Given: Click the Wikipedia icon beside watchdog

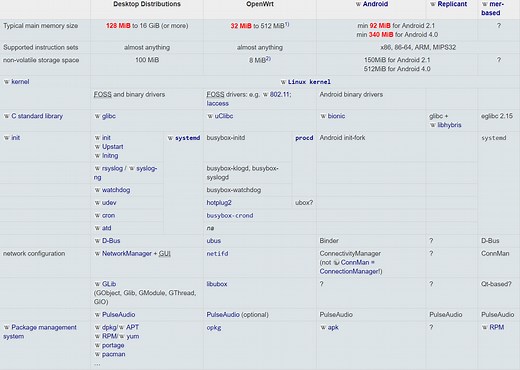Looking at the screenshot, I should point(97,190).
